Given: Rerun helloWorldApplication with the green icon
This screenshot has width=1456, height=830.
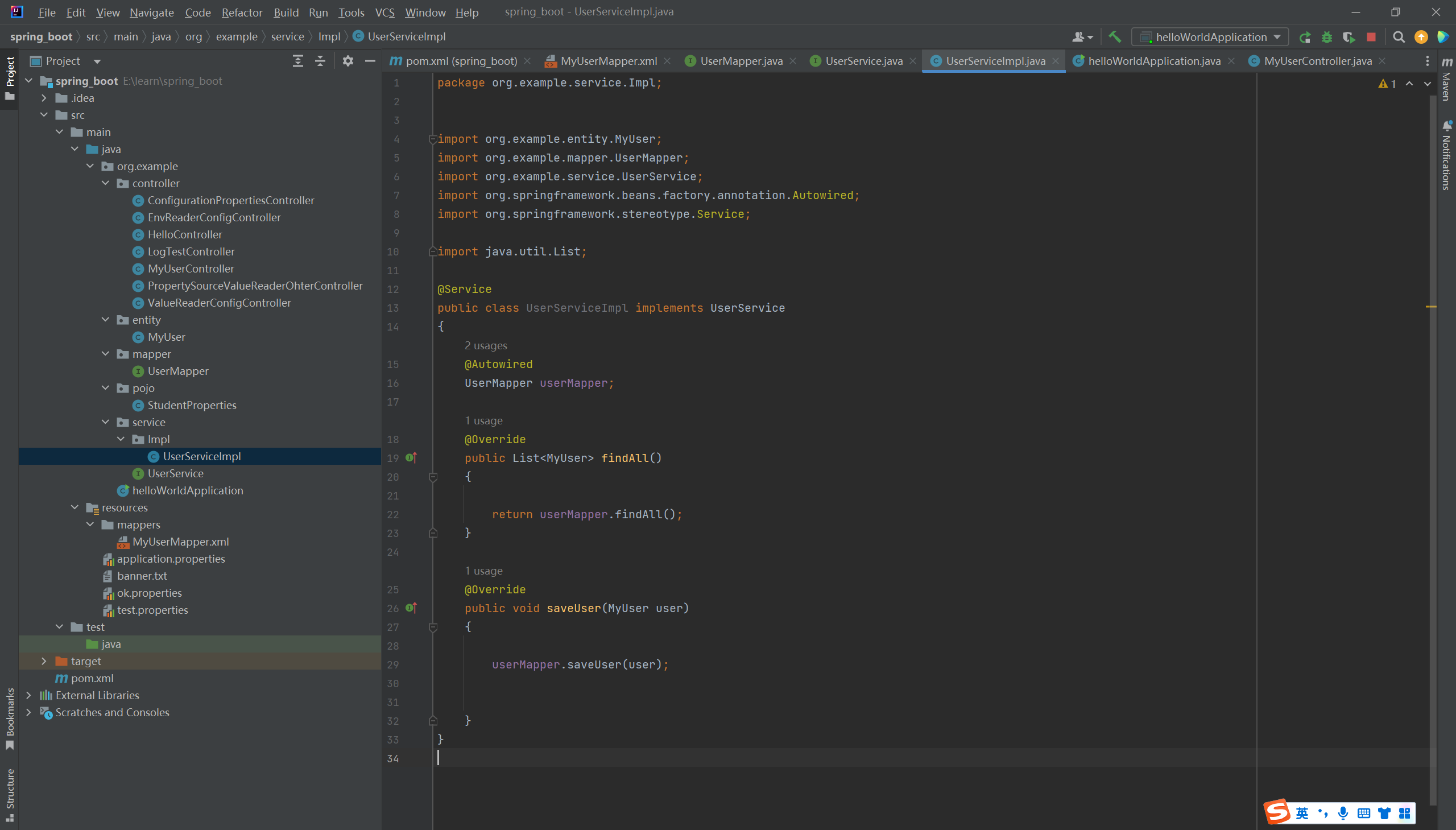Looking at the screenshot, I should [x=1304, y=37].
